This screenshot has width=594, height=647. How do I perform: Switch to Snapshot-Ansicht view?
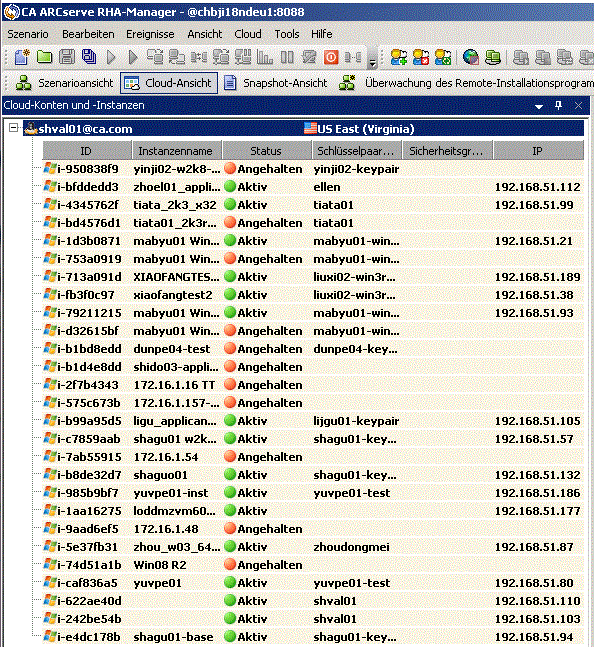click(x=285, y=83)
